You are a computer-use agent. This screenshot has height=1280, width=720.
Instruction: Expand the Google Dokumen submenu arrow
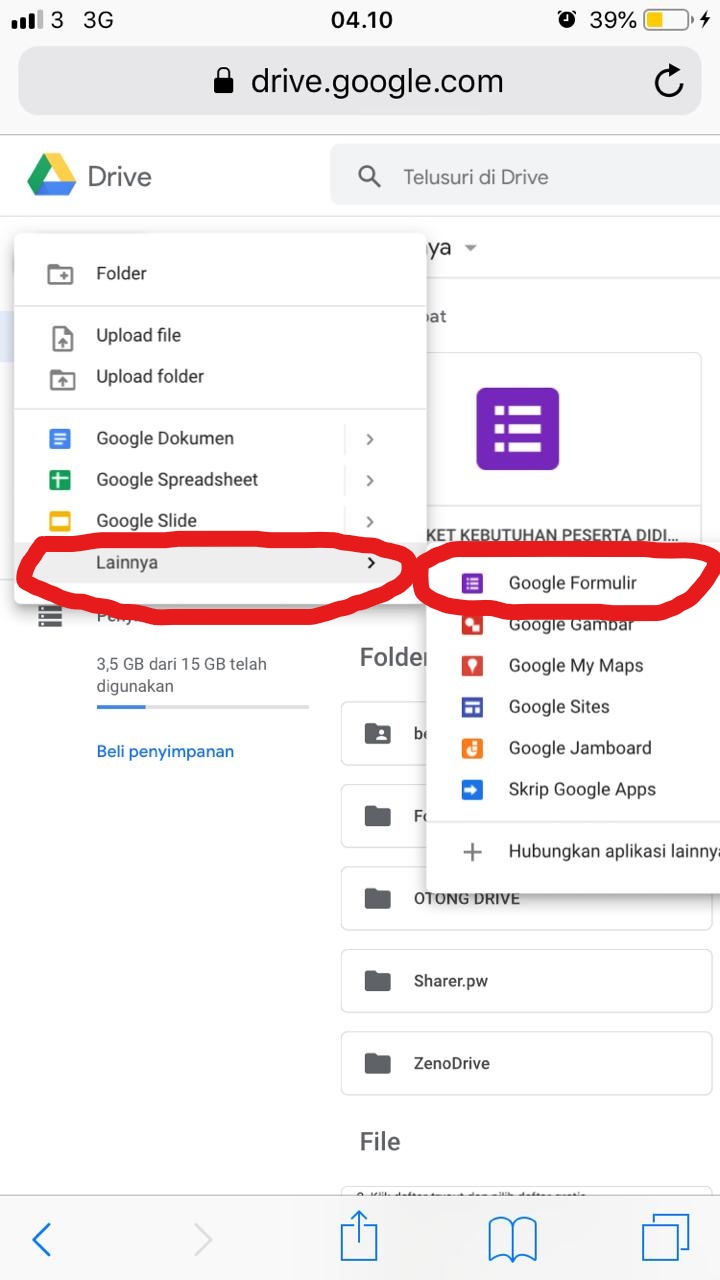[x=370, y=439]
